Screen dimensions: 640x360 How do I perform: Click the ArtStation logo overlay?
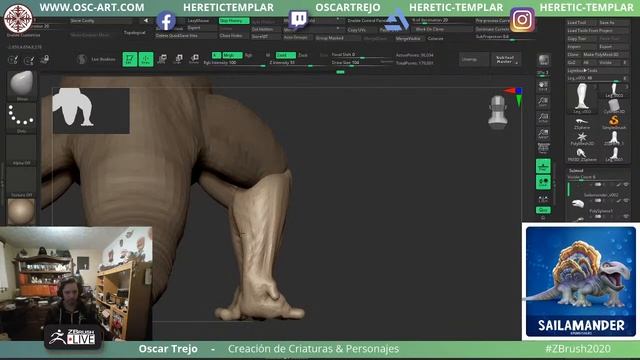[397, 20]
